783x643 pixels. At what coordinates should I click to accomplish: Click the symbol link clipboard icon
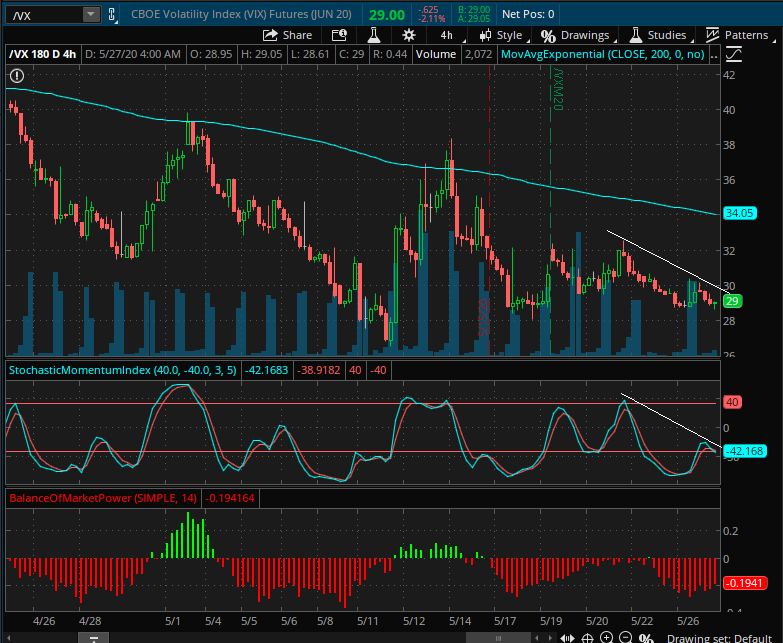click(111, 14)
